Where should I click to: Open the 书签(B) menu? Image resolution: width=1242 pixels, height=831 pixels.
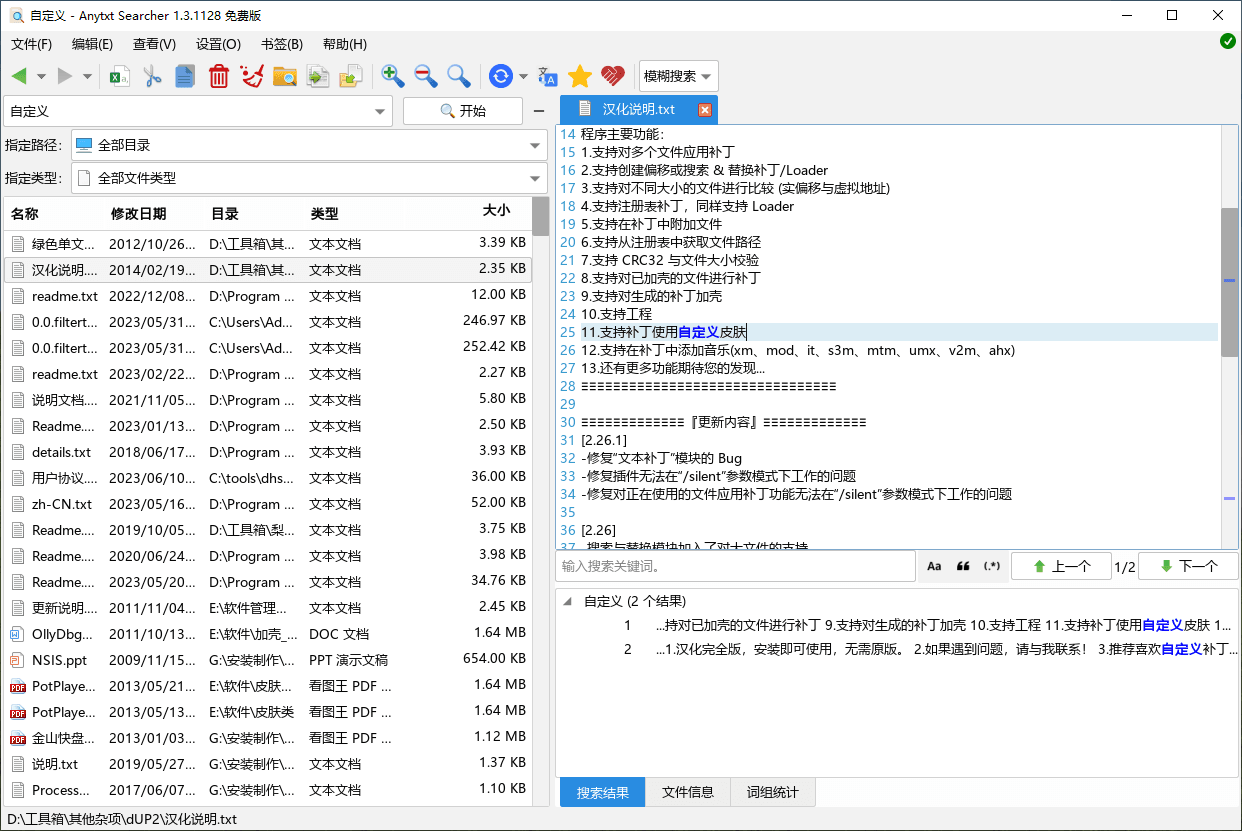tap(281, 44)
